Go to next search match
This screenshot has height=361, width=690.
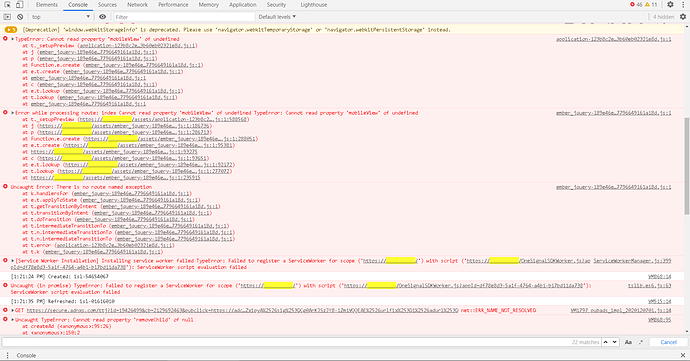[615, 342]
